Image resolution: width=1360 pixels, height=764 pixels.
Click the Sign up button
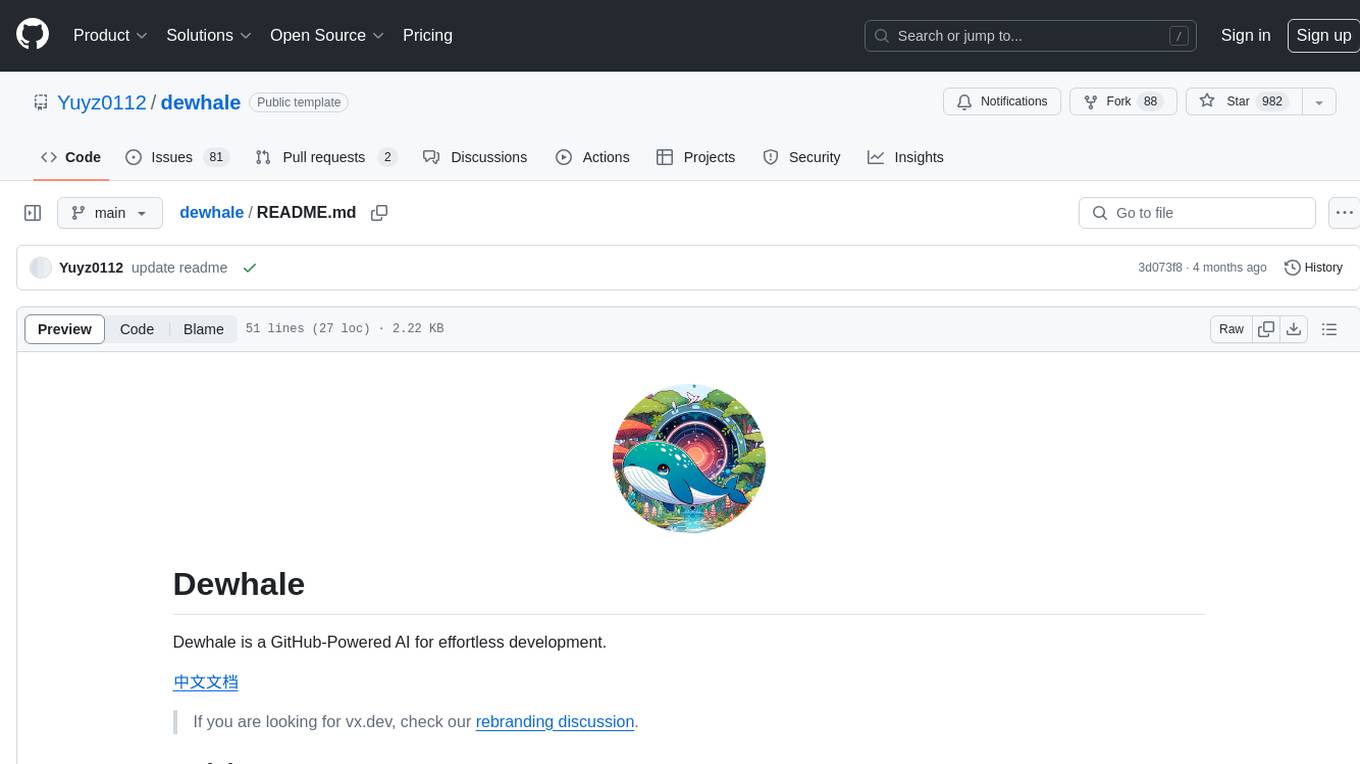pos(1323,35)
